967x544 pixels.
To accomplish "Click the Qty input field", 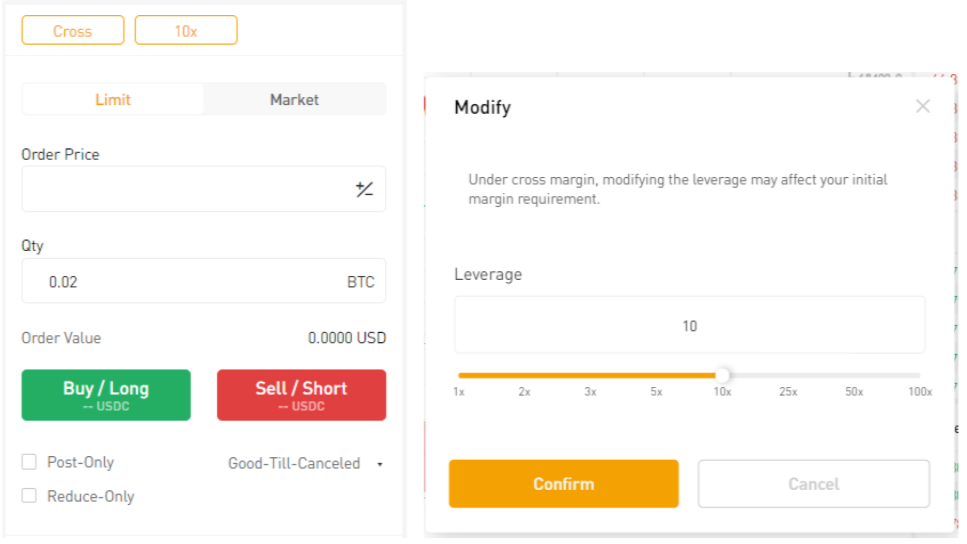I will click(185, 281).
